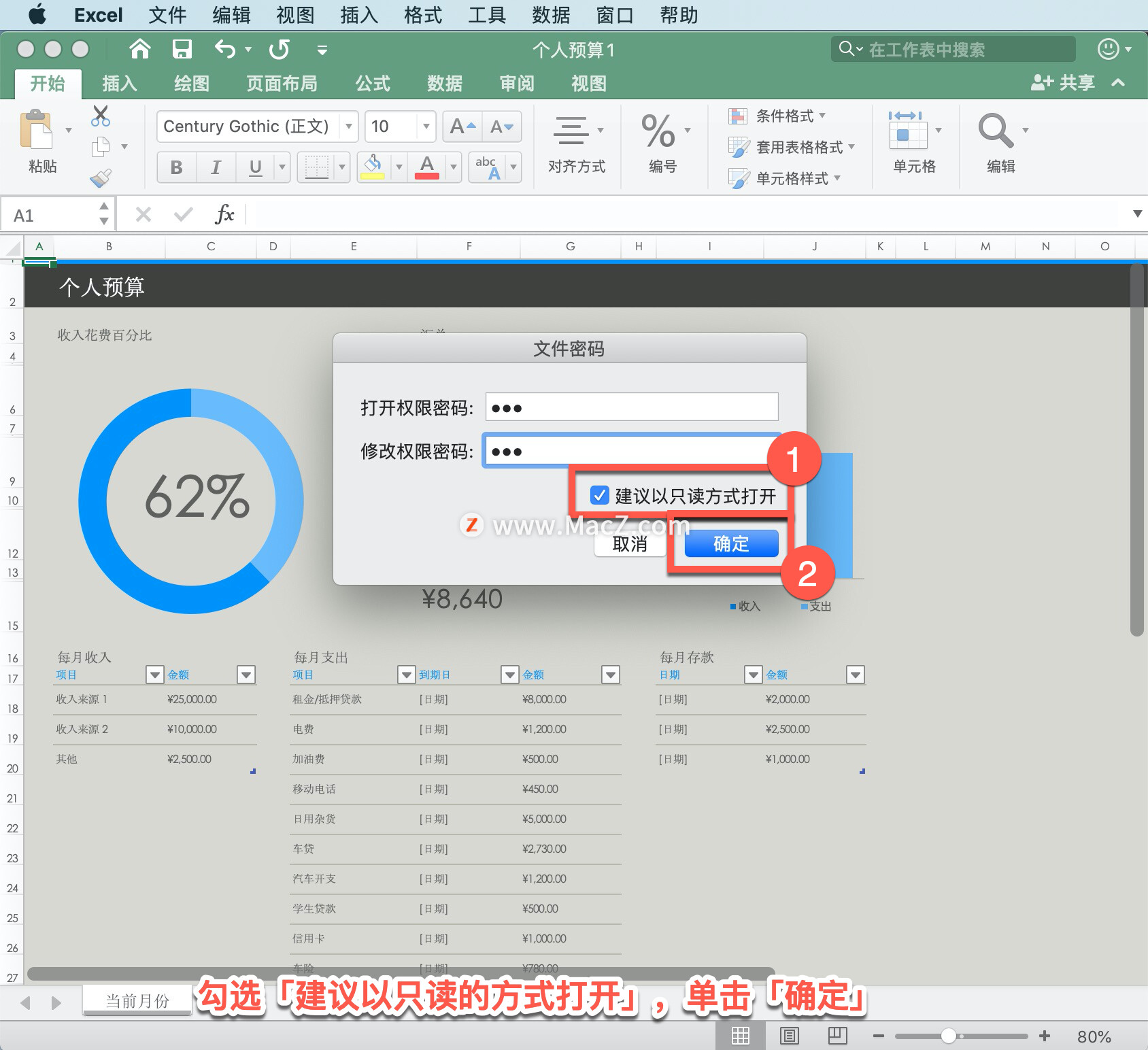Image resolution: width=1148 pixels, height=1050 pixels.
Task: Switch to 审阅 ribbon tab
Action: click(x=517, y=84)
